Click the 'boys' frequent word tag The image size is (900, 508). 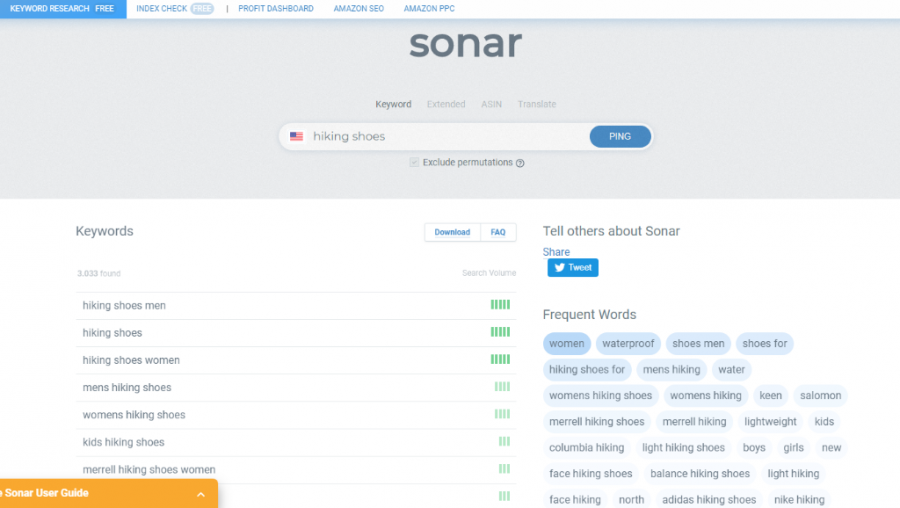pos(754,447)
